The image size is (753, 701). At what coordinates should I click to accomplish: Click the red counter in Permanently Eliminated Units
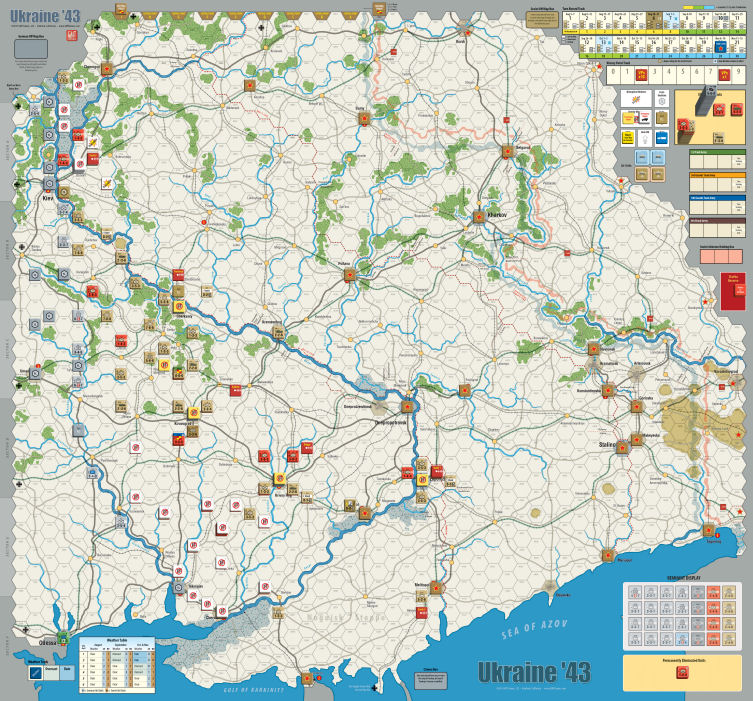click(x=682, y=673)
